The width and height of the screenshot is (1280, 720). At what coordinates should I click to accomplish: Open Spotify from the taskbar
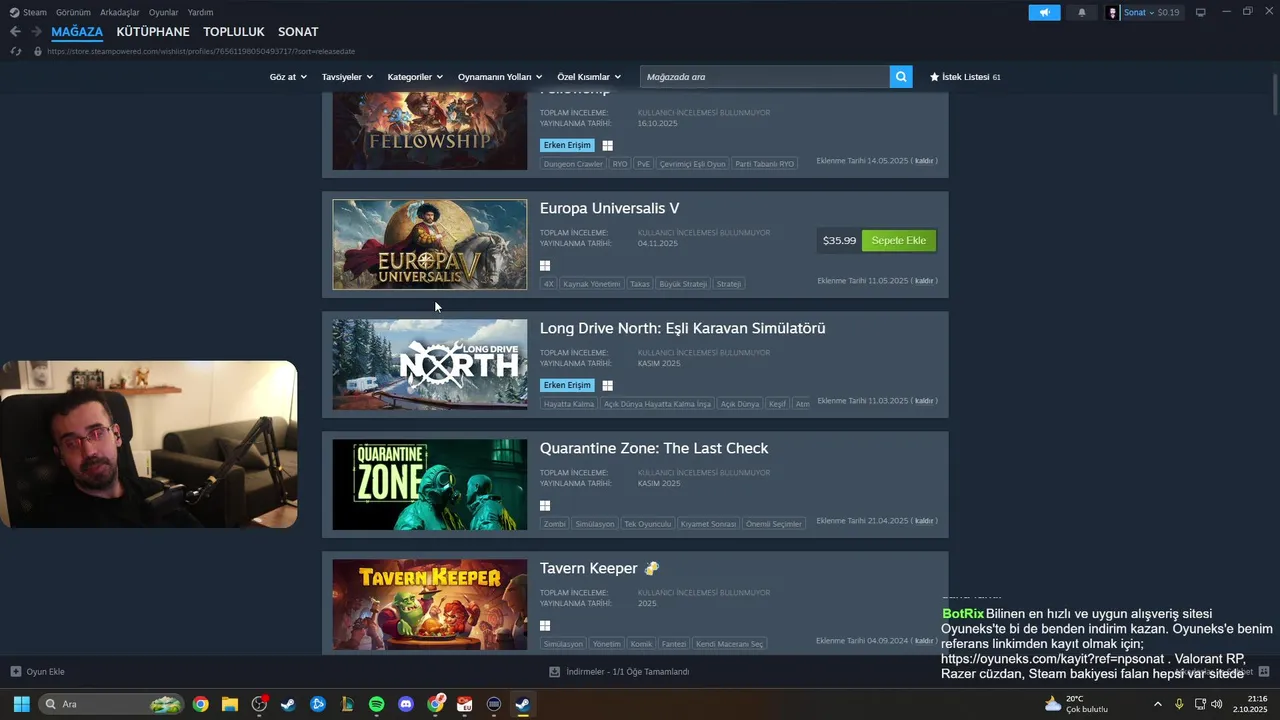(x=376, y=704)
